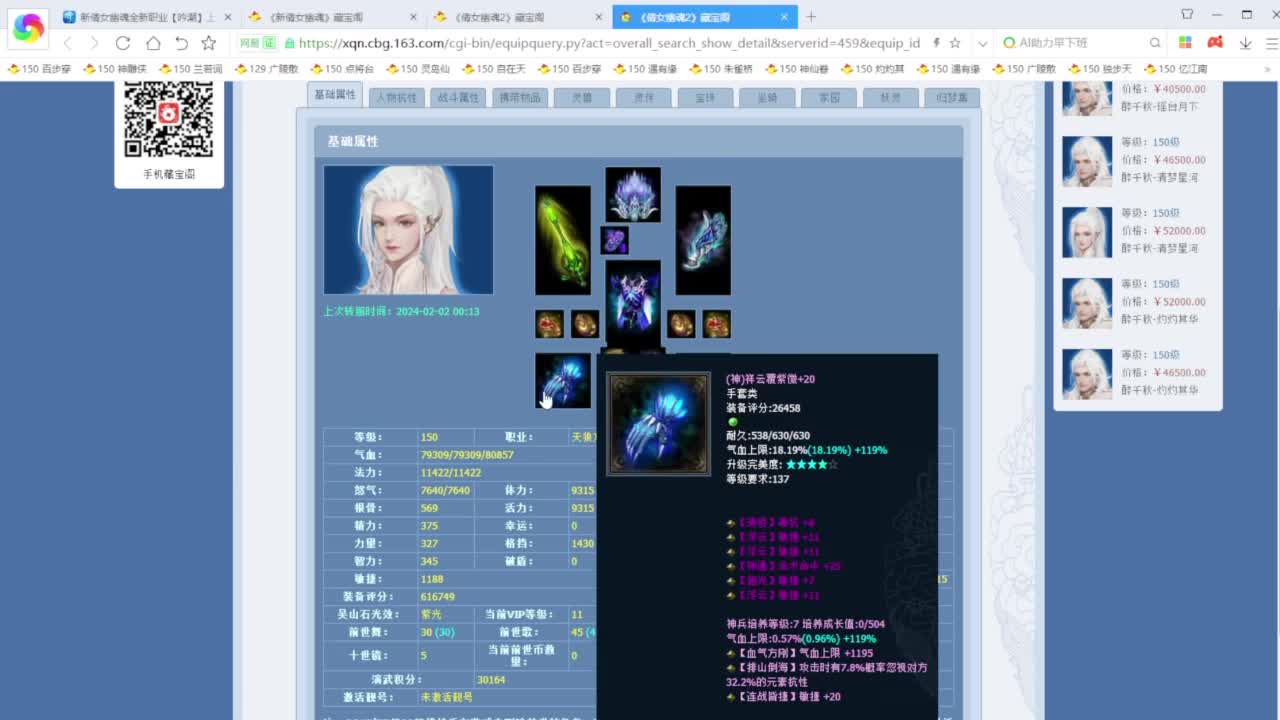
Task: Bookmark page with the star icon left of address bar
Action: (208, 43)
